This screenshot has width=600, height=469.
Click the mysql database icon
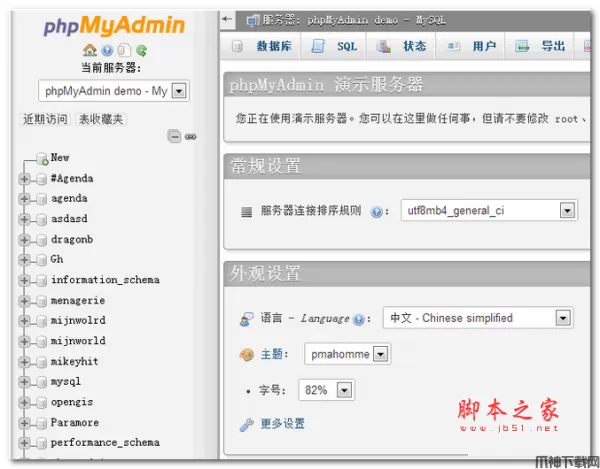[x=41, y=382]
